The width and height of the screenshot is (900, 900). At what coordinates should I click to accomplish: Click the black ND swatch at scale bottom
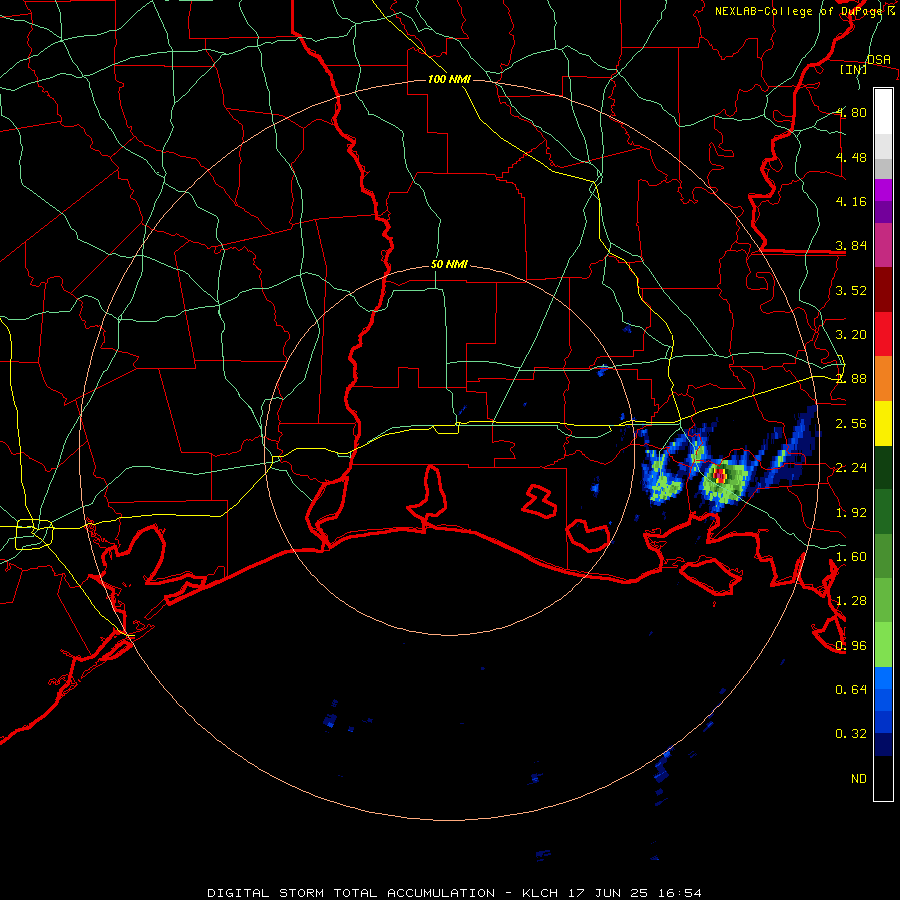coord(883,778)
